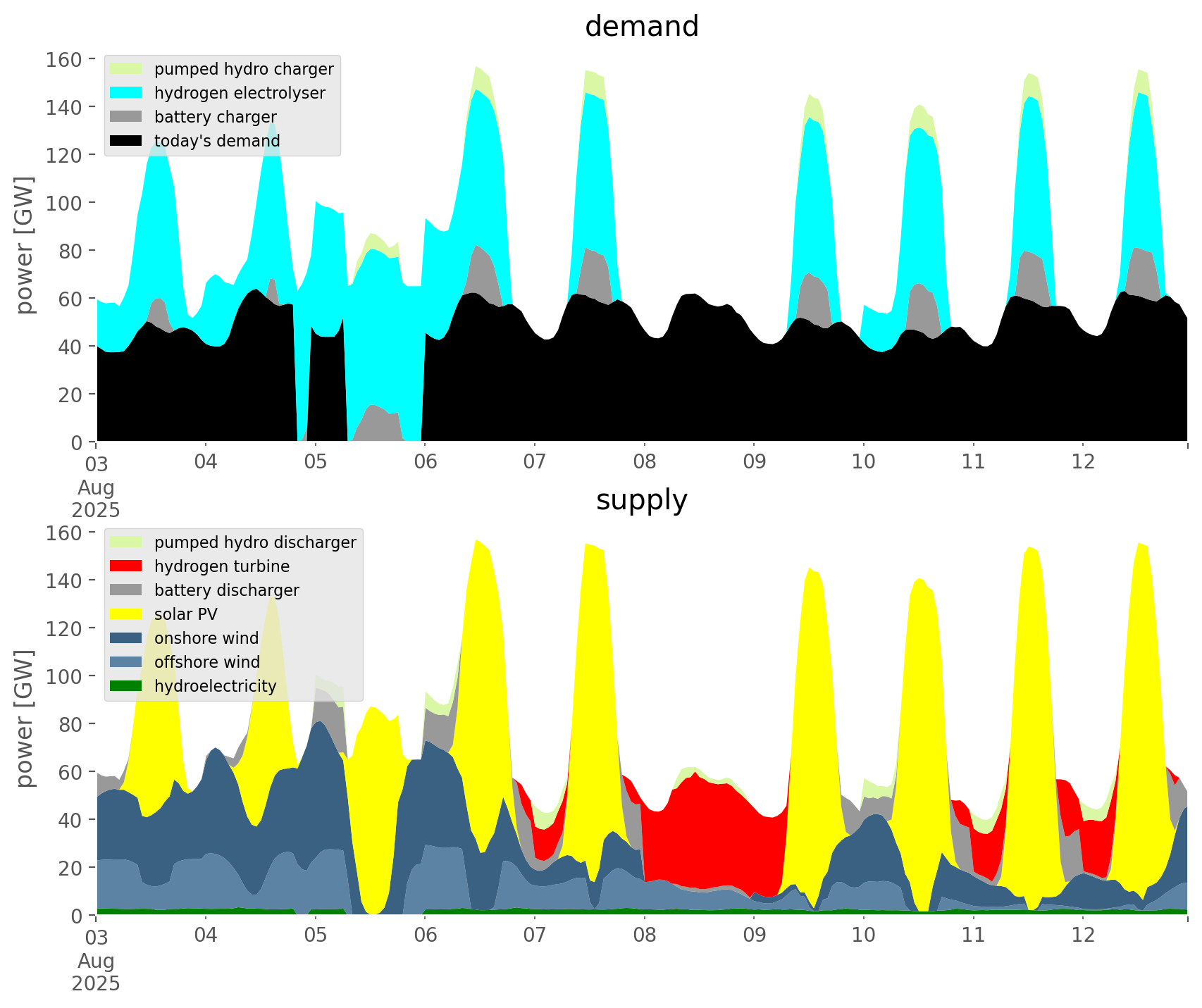The width and height of the screenshot is (1202, 1008).
Task: Click the black today's demand legend swatch
Action: coord(126,141)
